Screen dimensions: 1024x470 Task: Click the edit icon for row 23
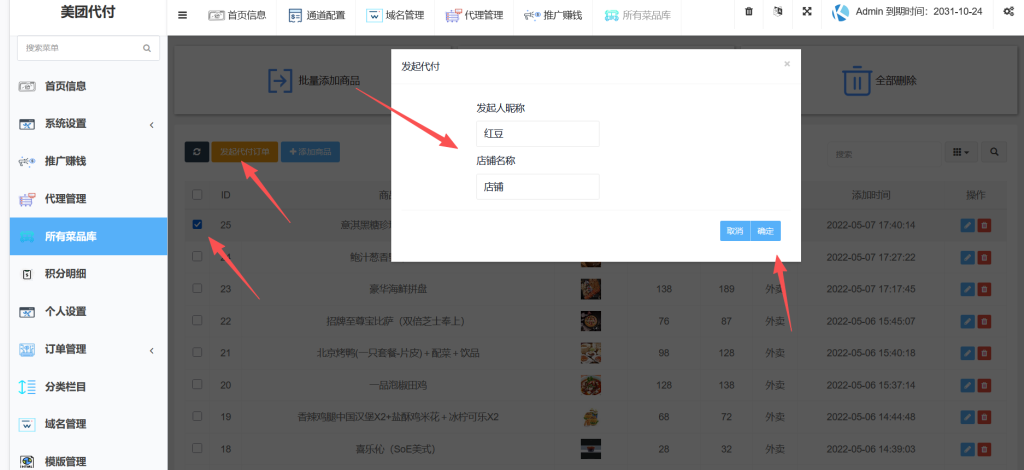click(x=967, y=289)
